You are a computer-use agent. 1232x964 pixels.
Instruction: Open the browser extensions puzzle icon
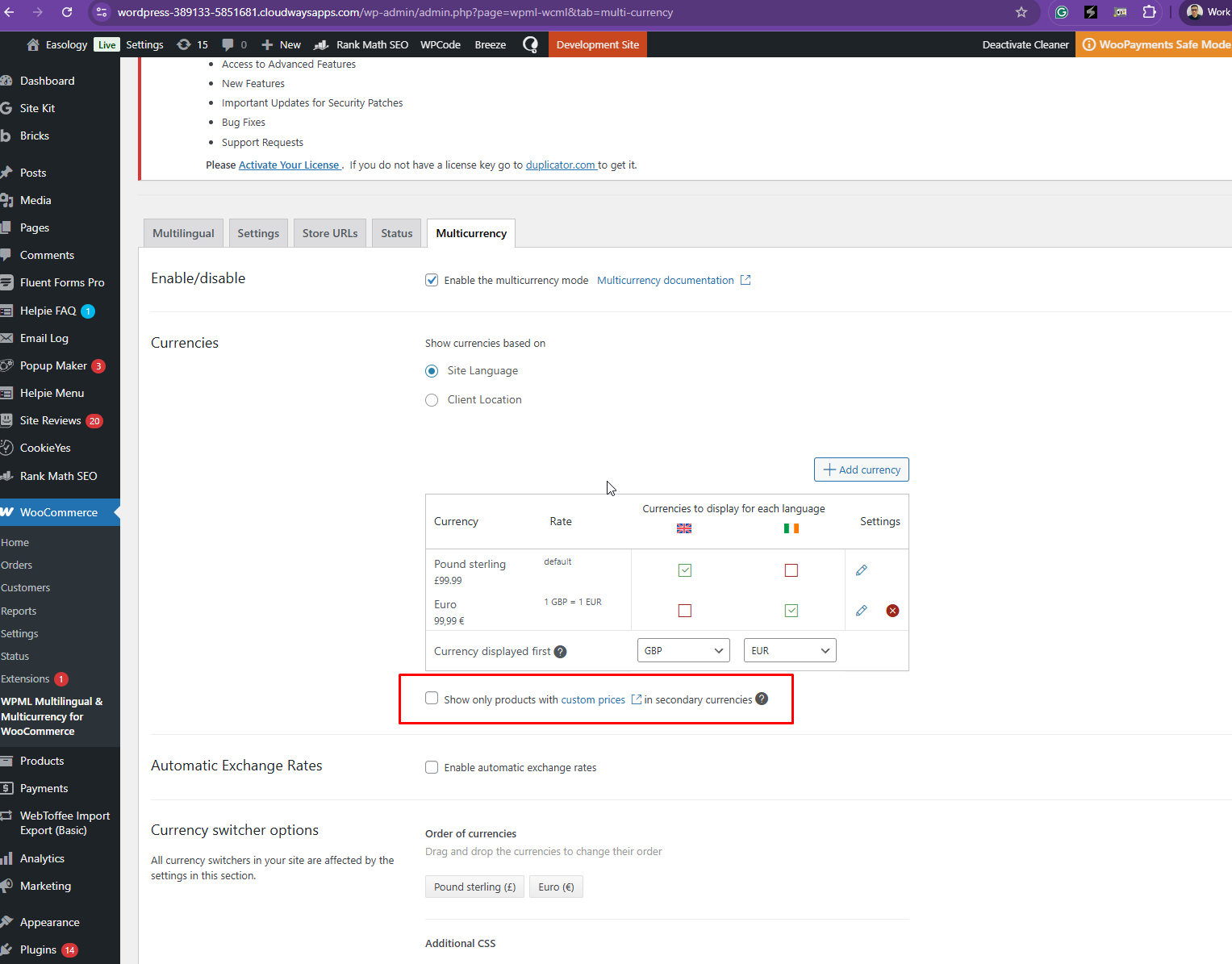click(1149, 12)
